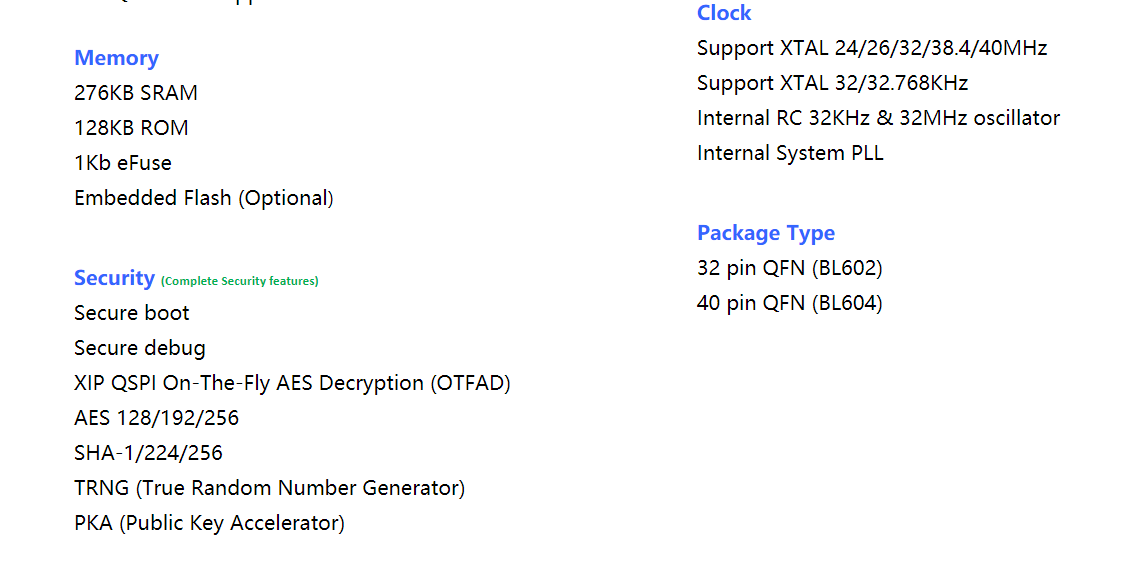This screenshot has height=572, width=1122.
Task: Click the 1Kb eFuse entry
Action: [123, 163]
